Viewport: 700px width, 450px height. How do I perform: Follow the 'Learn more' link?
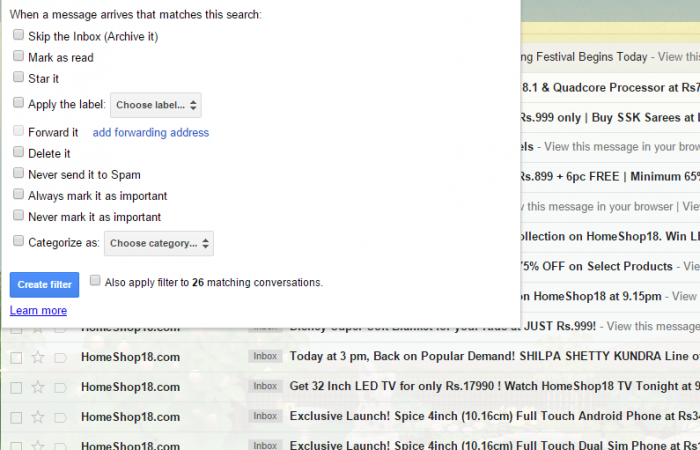tap(38, 311)
